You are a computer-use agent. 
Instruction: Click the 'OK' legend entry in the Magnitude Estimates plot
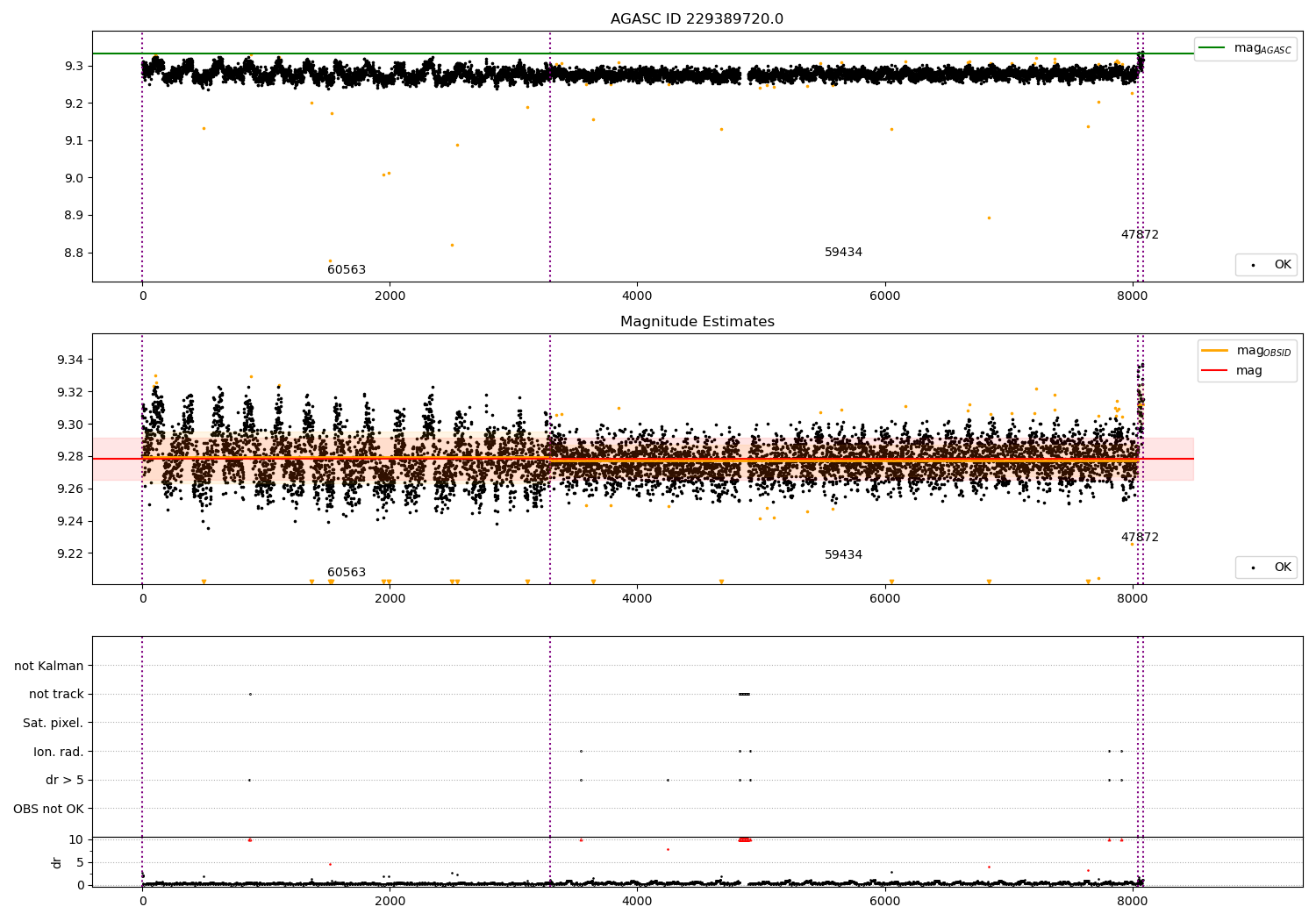tap(1283, 568)
